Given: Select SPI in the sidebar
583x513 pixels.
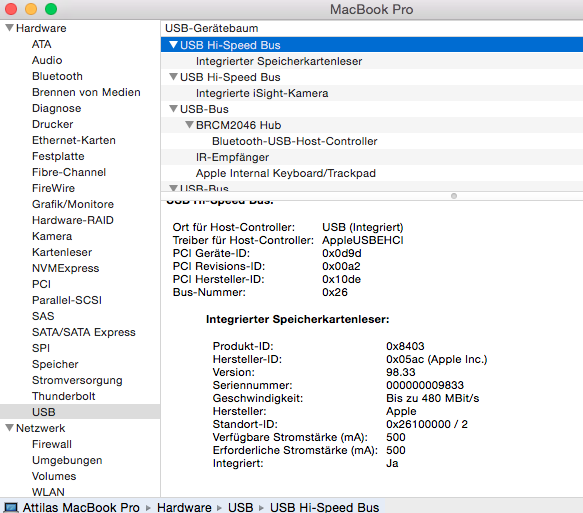Looking at the screenshot, I should 41,348.
